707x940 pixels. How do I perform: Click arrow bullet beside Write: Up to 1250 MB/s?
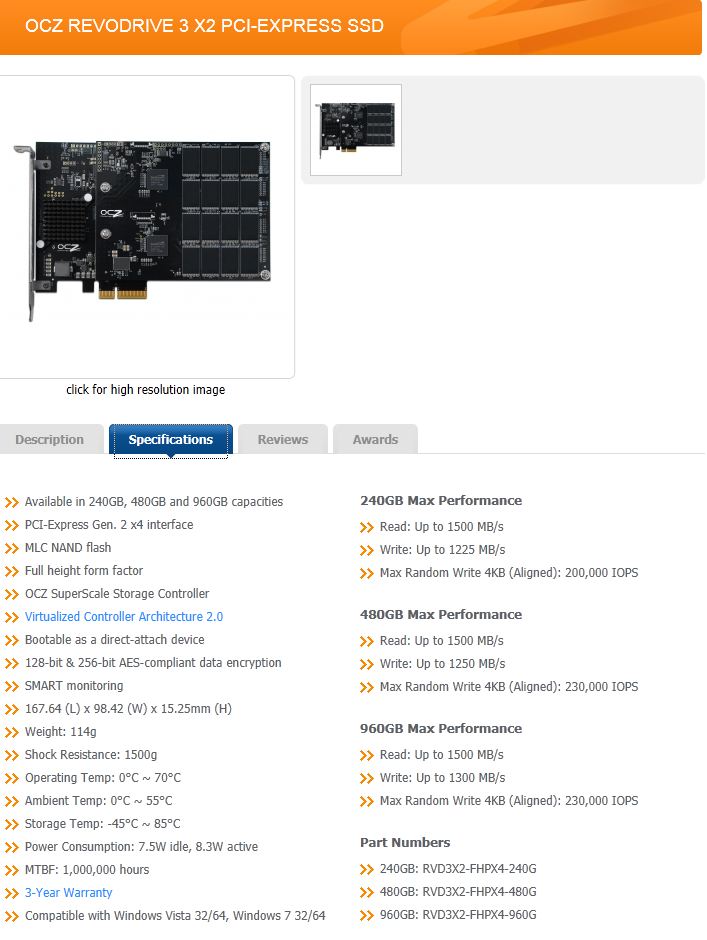[366, 664]
